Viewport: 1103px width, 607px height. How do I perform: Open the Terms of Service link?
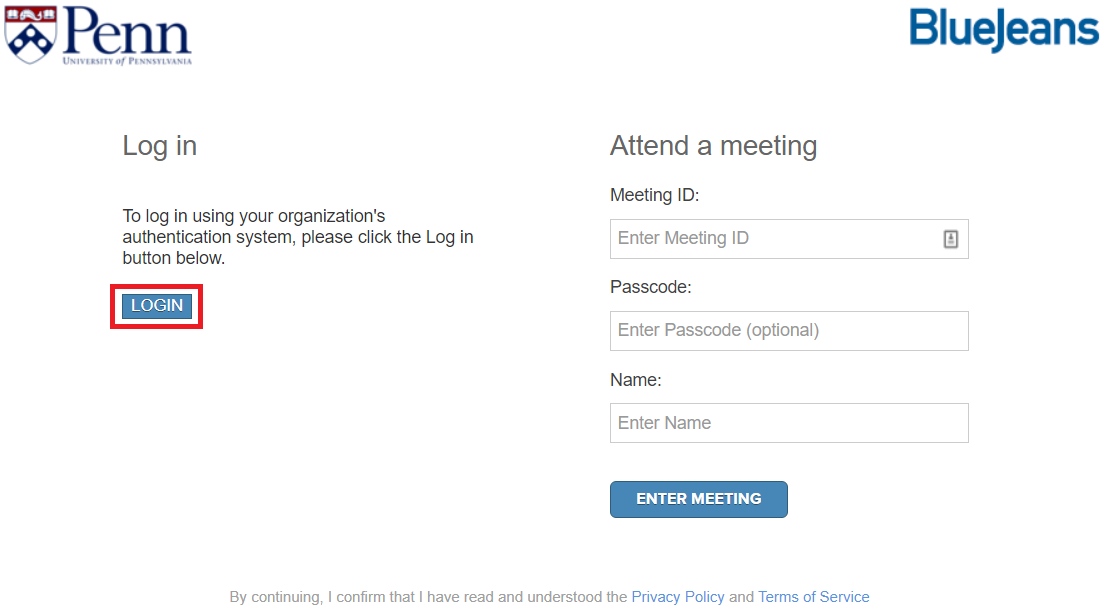pyautogui.click(x=813, y=597)
